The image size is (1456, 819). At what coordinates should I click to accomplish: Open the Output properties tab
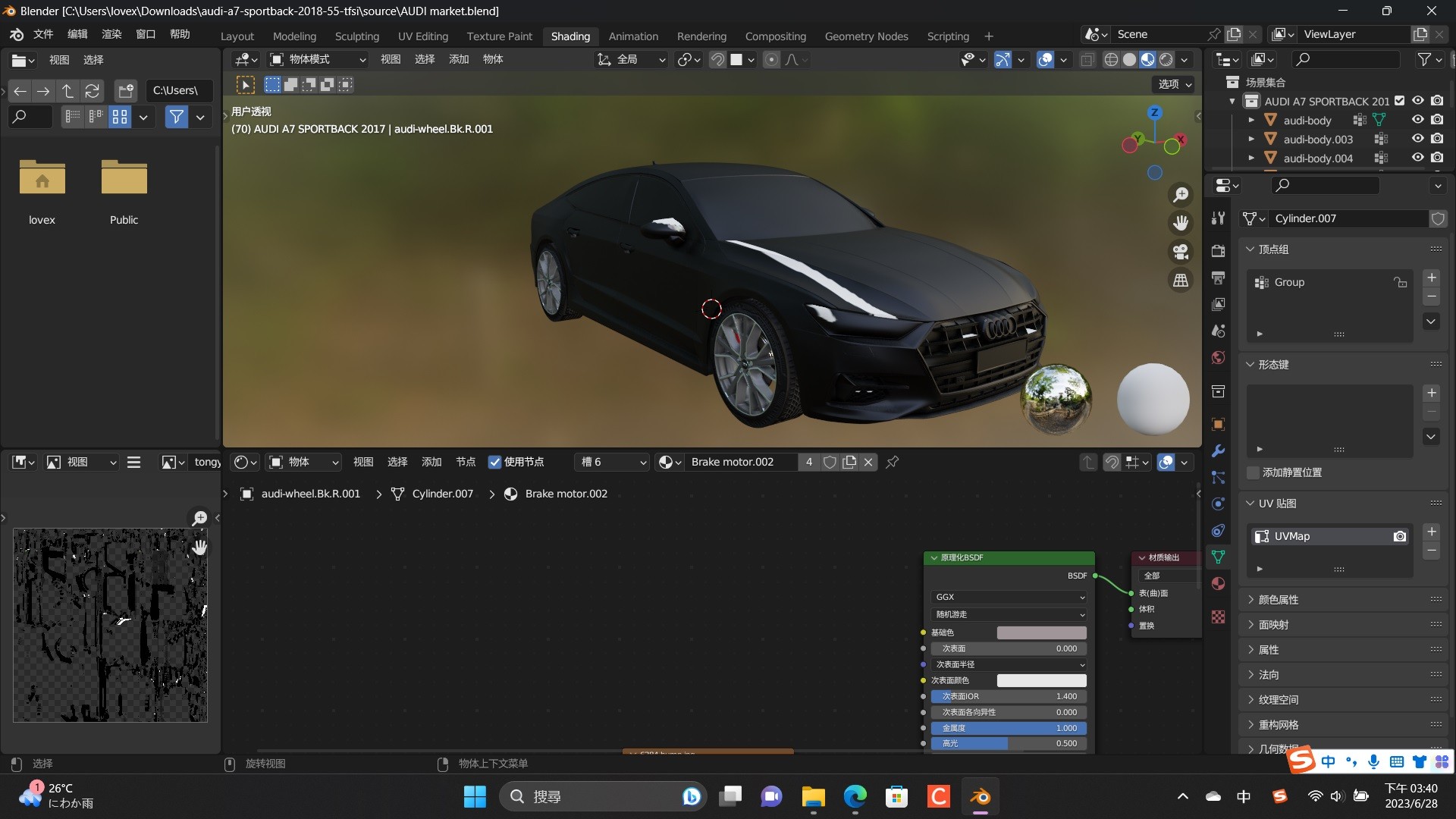pyautogui.click(x=1219, y=278)
